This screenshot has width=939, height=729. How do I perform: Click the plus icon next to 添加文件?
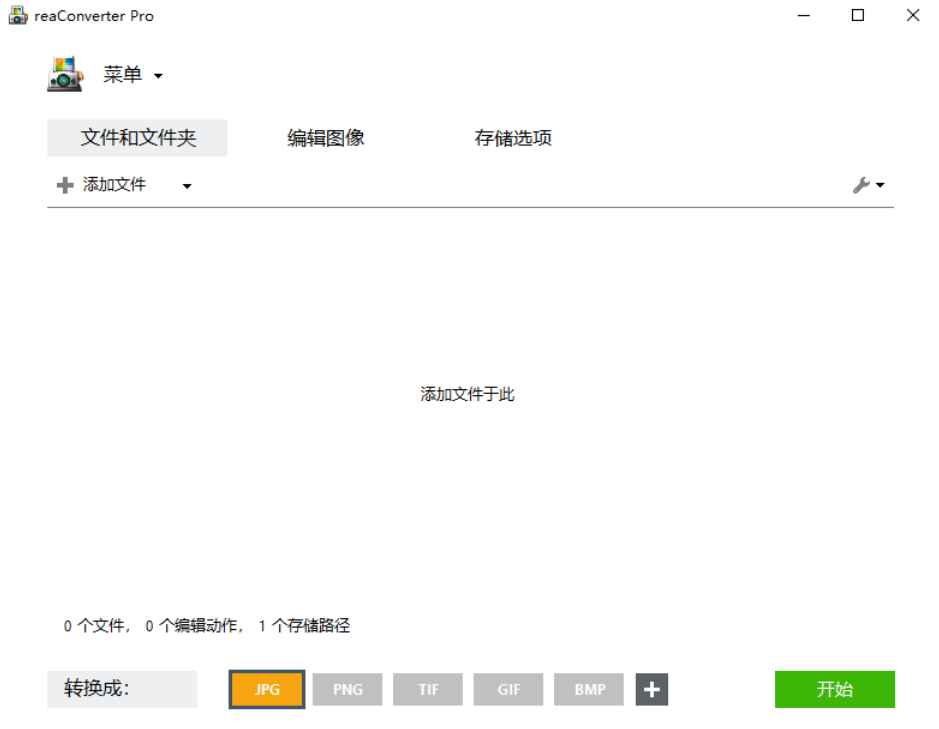click(x=62, y=184)
